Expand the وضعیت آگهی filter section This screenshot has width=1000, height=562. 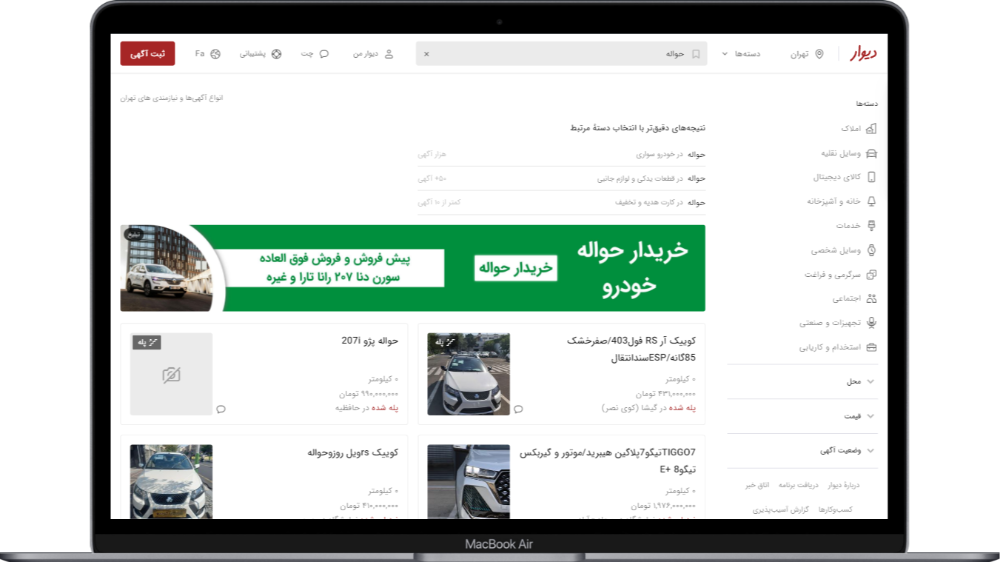click(x=802, y=450)
